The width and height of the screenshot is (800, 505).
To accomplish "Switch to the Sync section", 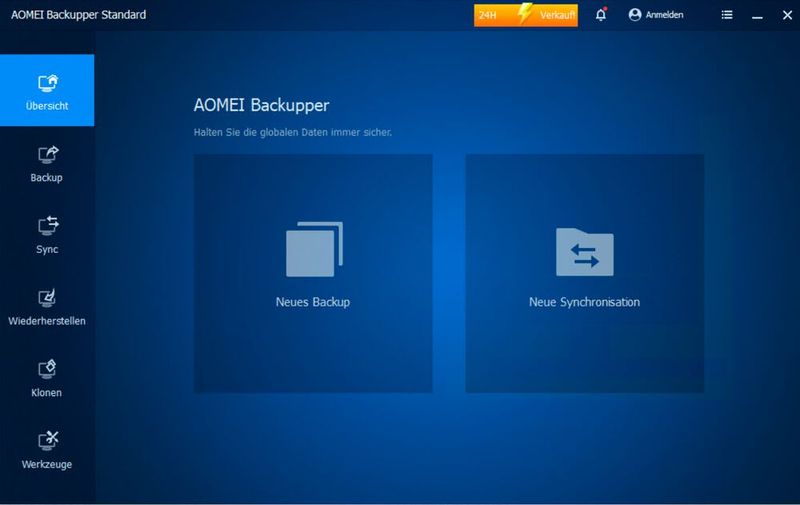I will (47, 236).
